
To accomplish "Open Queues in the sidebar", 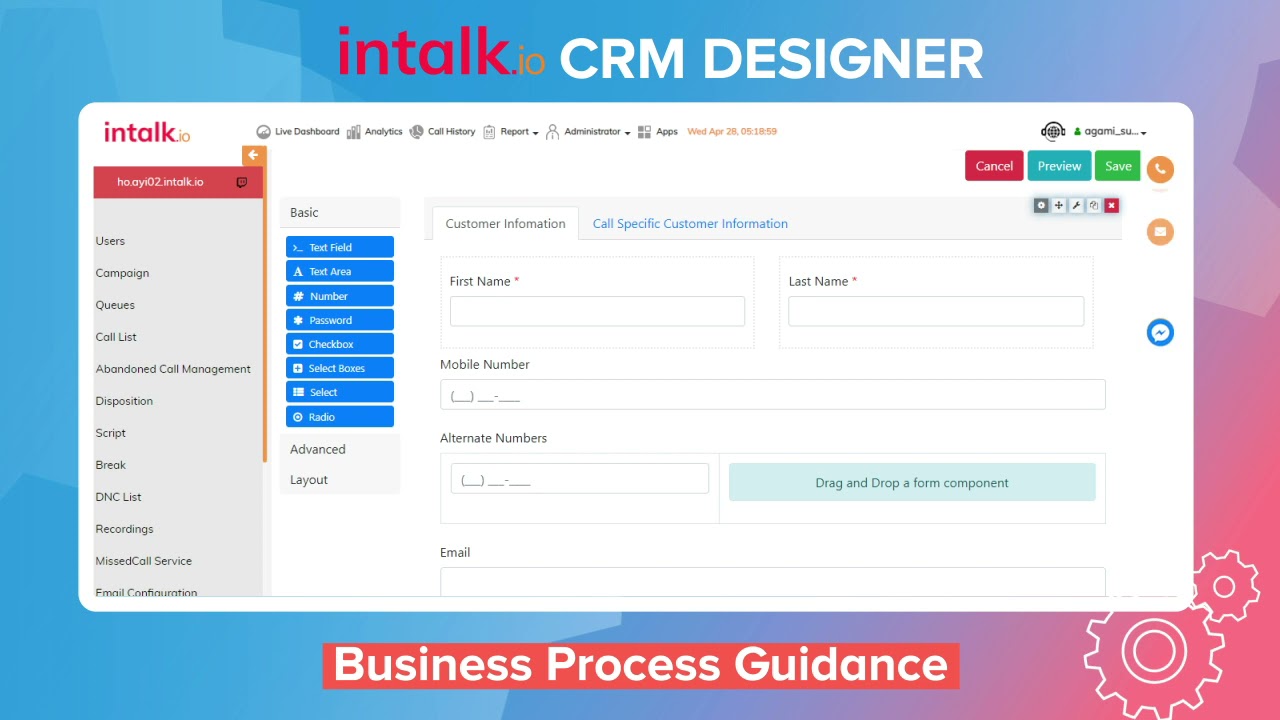I will coord(115,305).
